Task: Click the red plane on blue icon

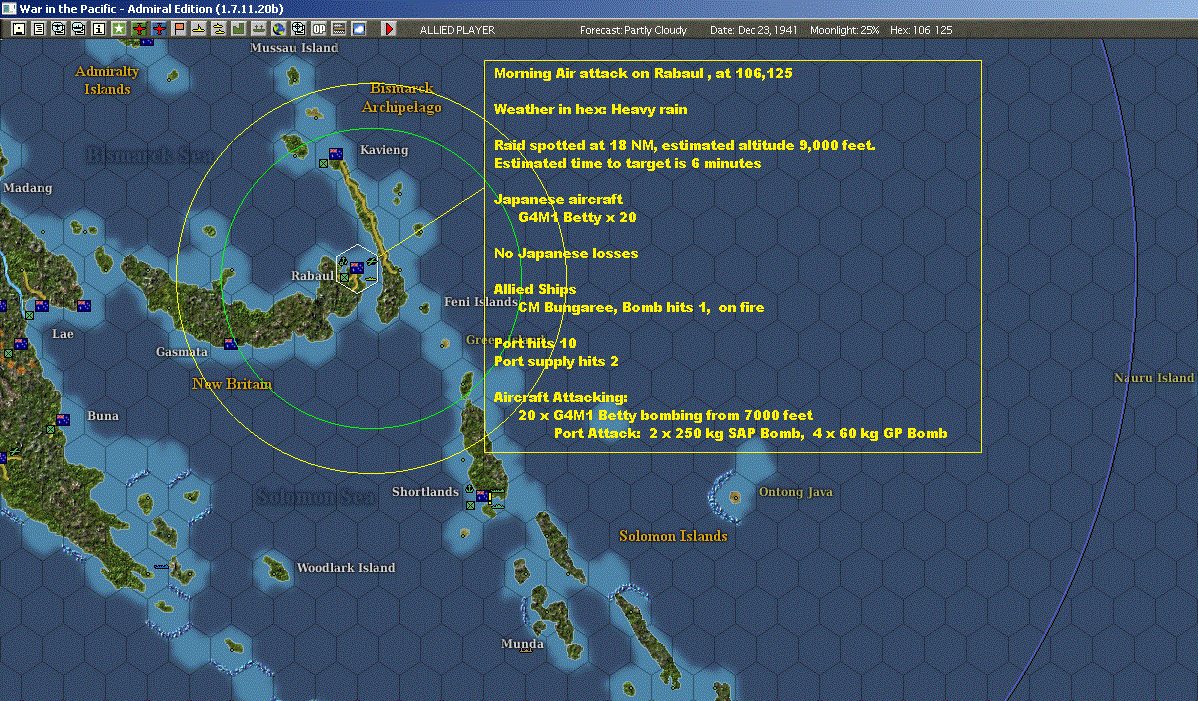Action: click(159, 29)
